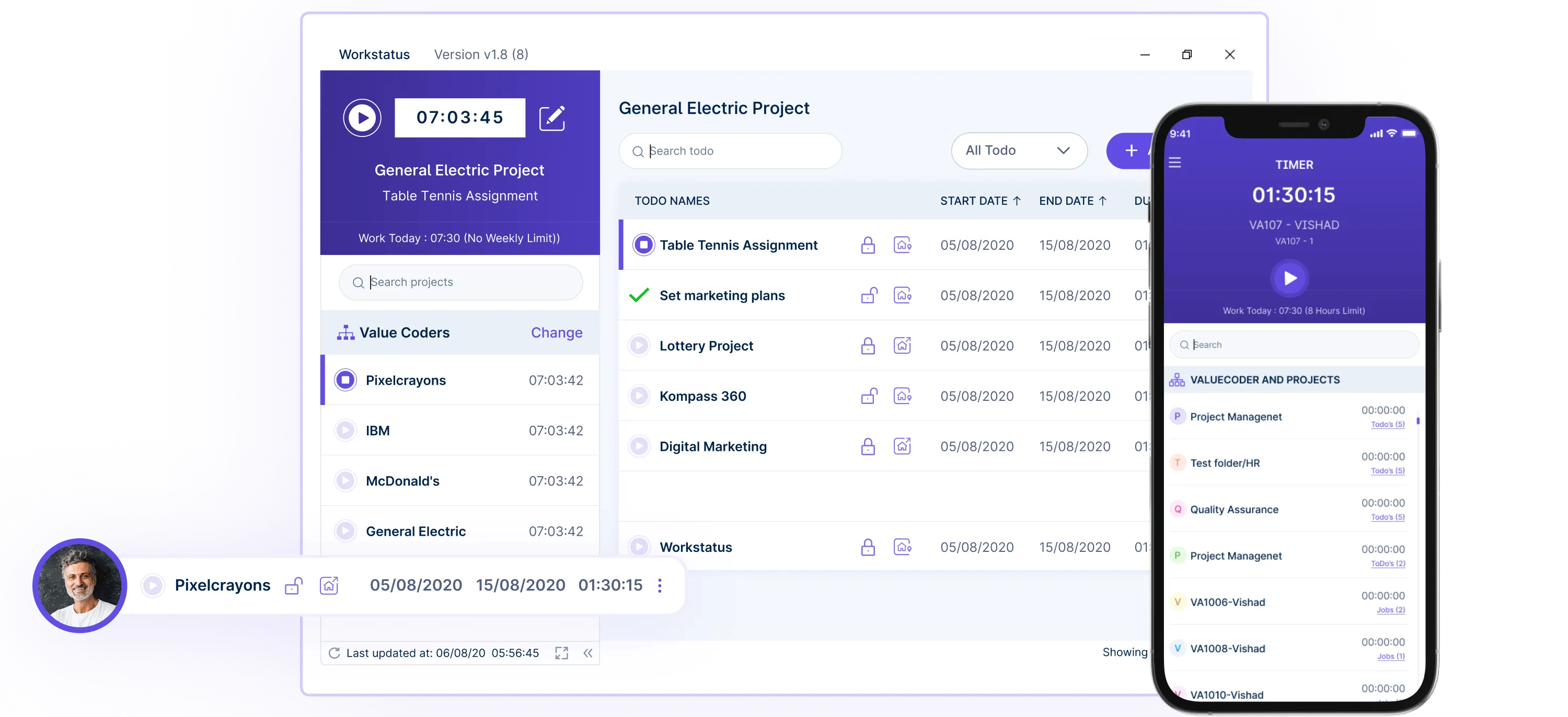
Task: Click home link icon for Lottery Project
Action: (x=902, y=345)
